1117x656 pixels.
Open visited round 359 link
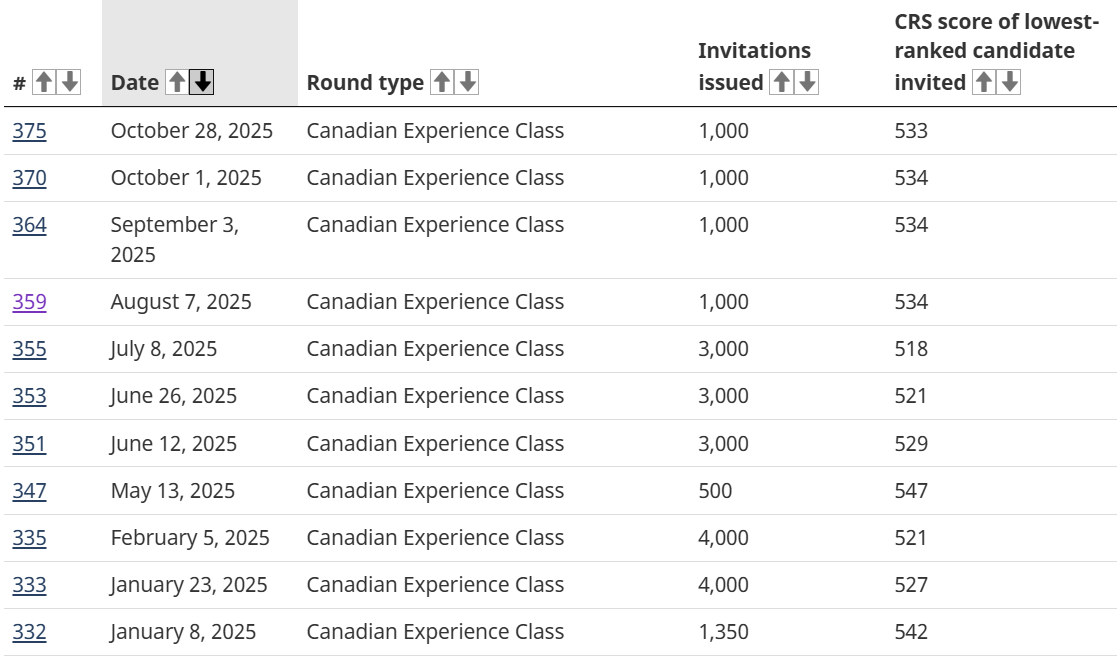pos(29,302)
